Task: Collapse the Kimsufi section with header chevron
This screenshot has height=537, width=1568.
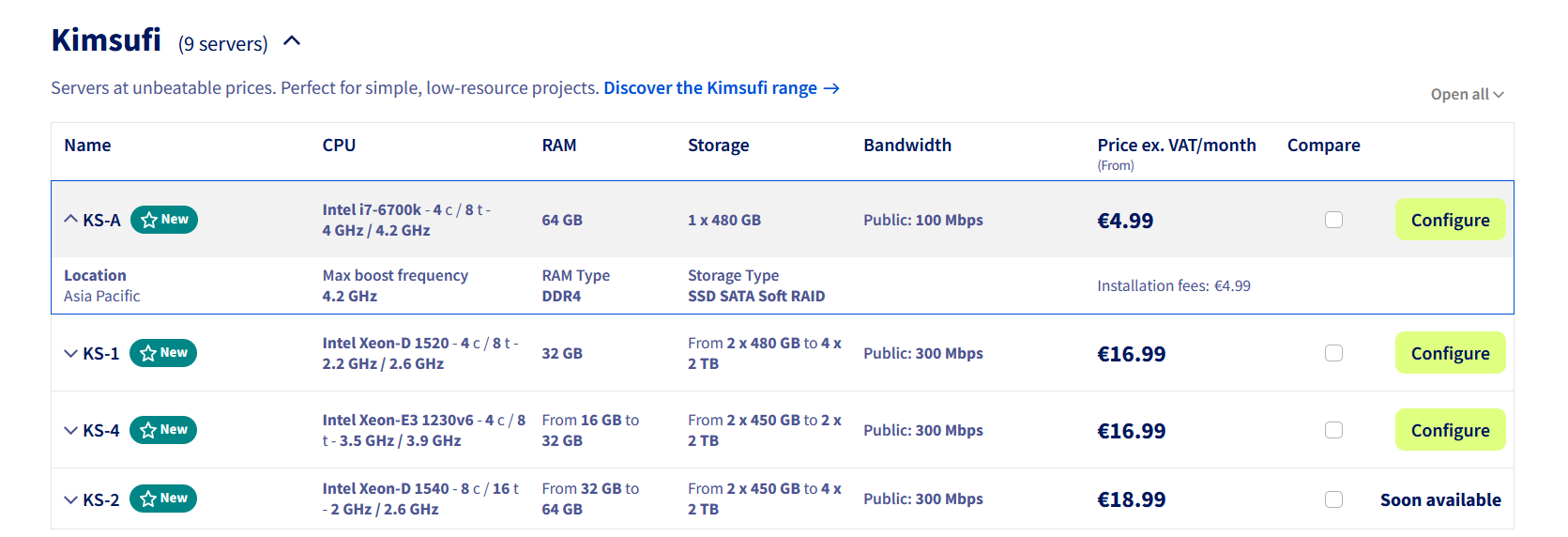Action: pos(292,41)
